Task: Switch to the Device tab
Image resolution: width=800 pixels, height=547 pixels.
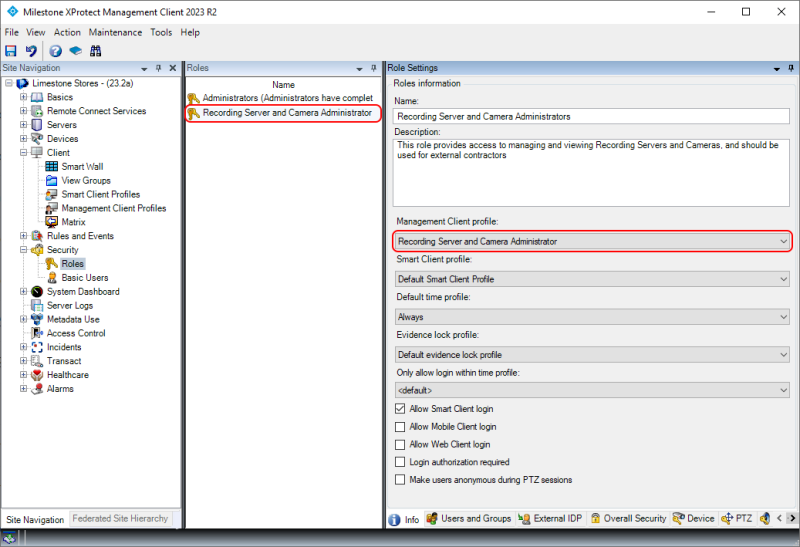Action: point(693,518)
